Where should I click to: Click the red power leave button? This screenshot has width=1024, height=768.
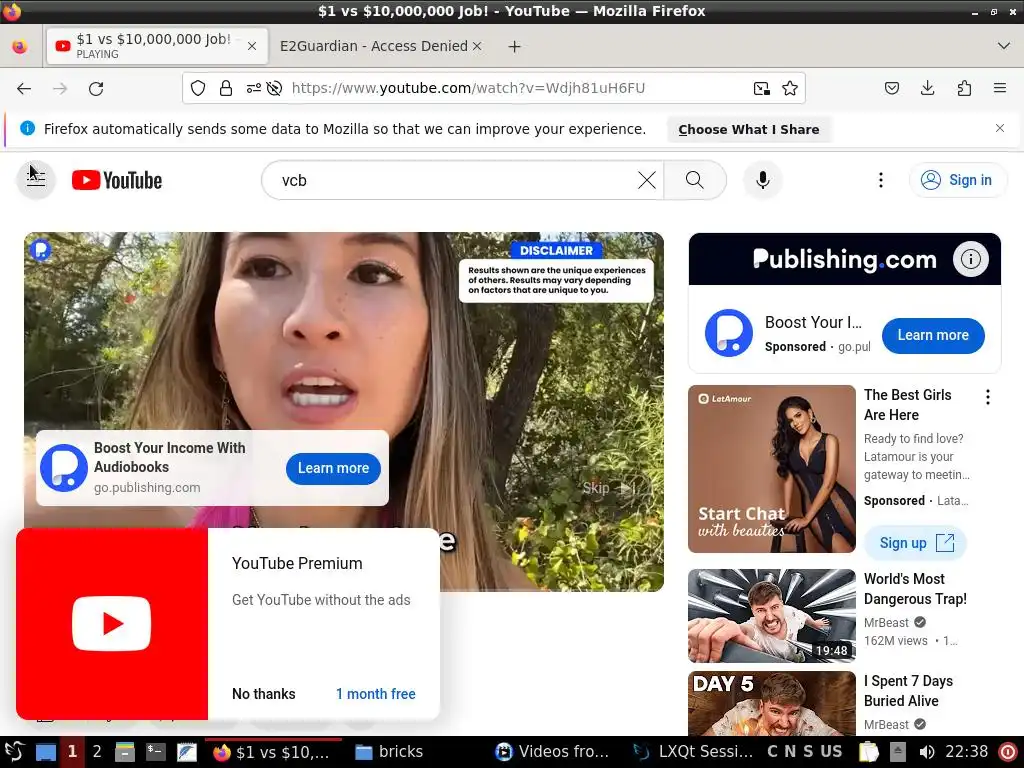pyautogui.click(x=1008, y=752)
